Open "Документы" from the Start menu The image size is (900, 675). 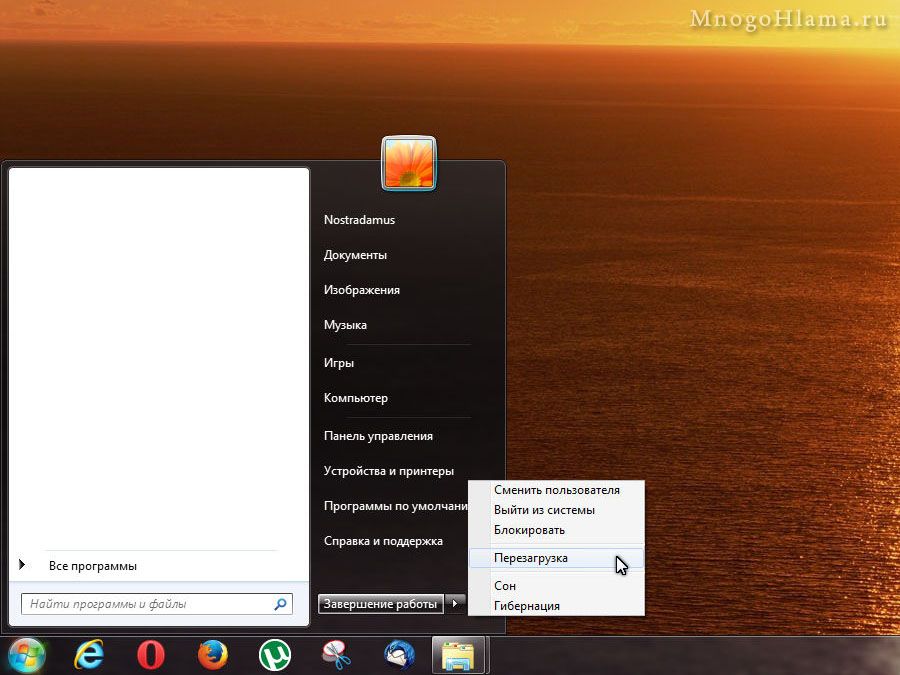coord(355,255)
